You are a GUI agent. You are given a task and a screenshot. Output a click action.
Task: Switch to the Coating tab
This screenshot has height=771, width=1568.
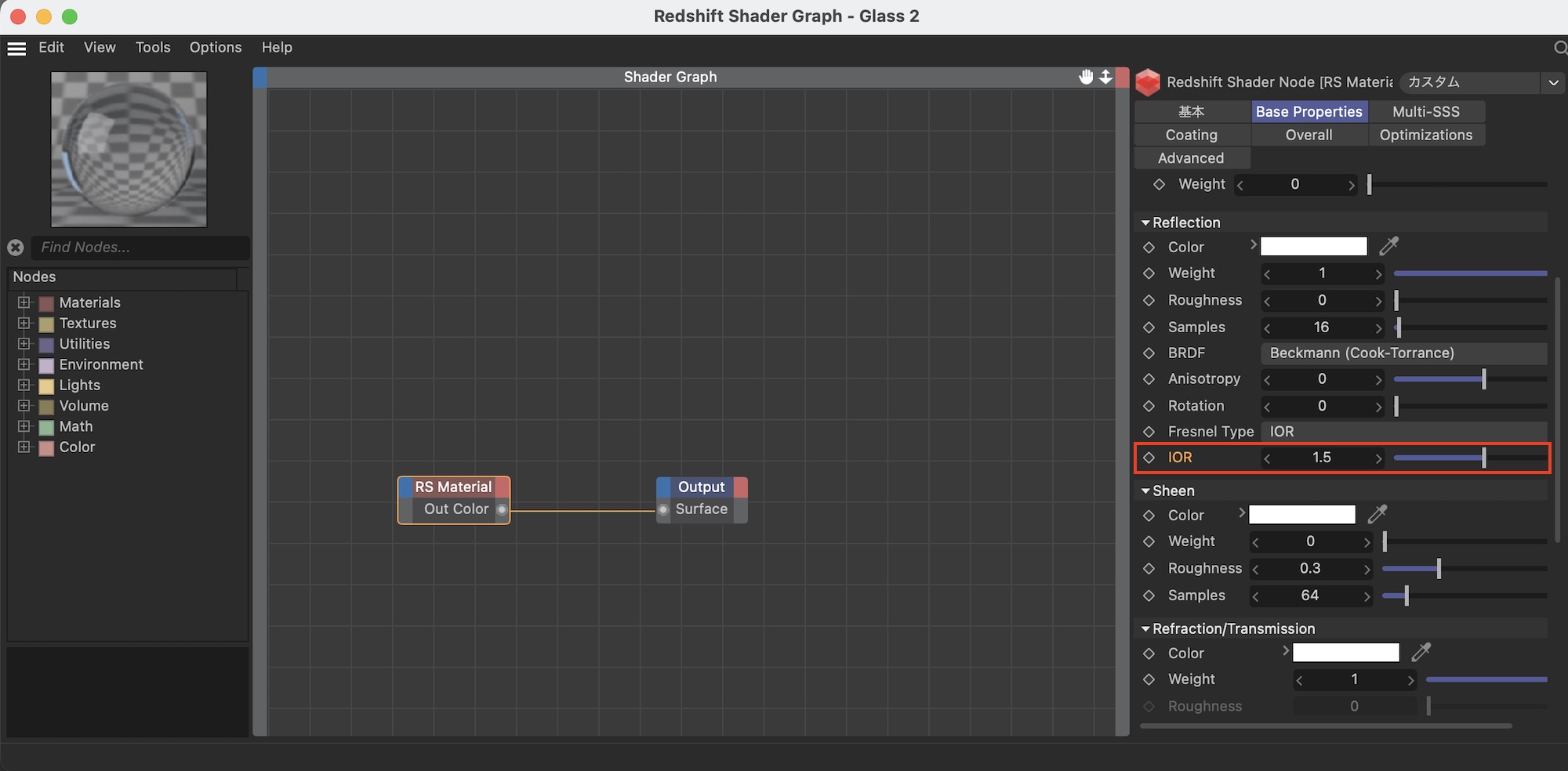coord(1191,135)
